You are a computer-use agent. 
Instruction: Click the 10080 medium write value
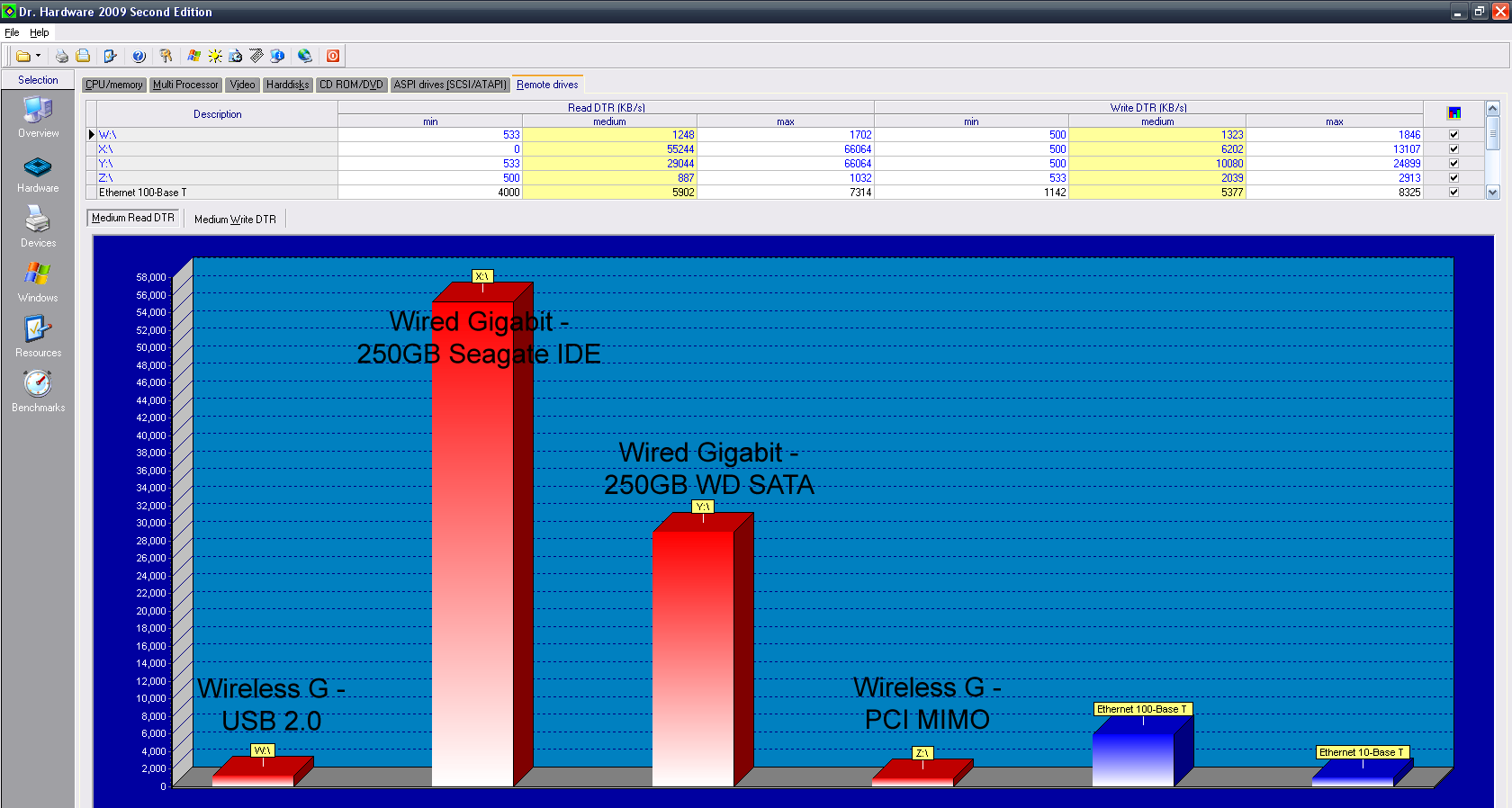tap(1229, 164)
